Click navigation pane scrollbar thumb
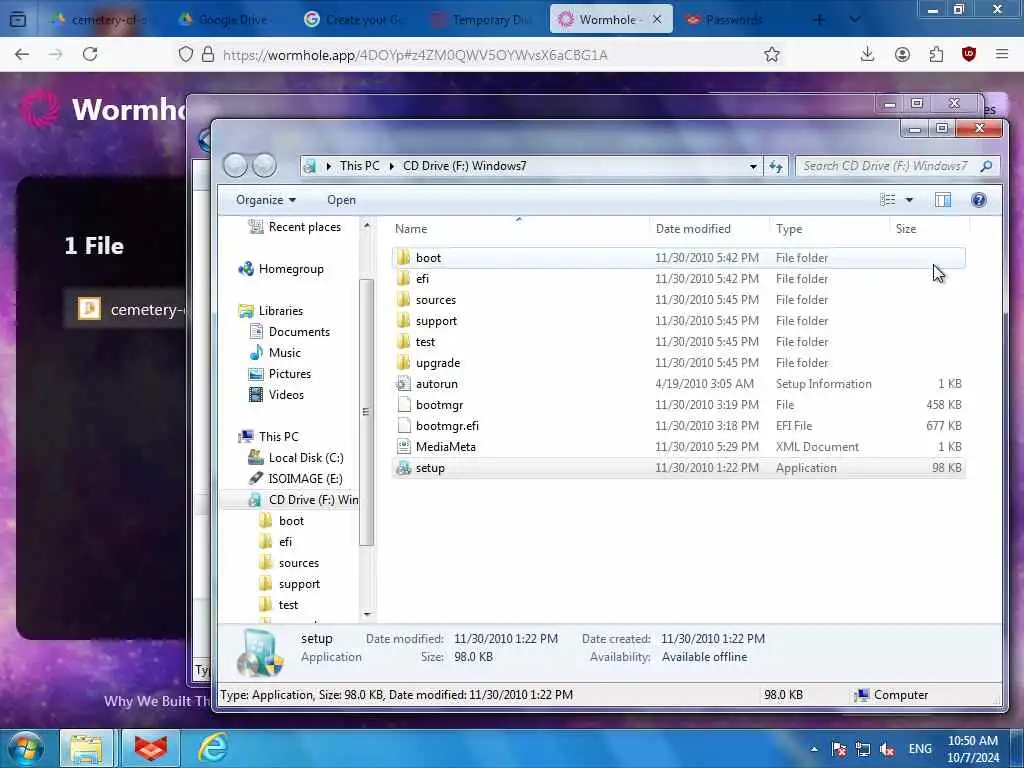 366,411
